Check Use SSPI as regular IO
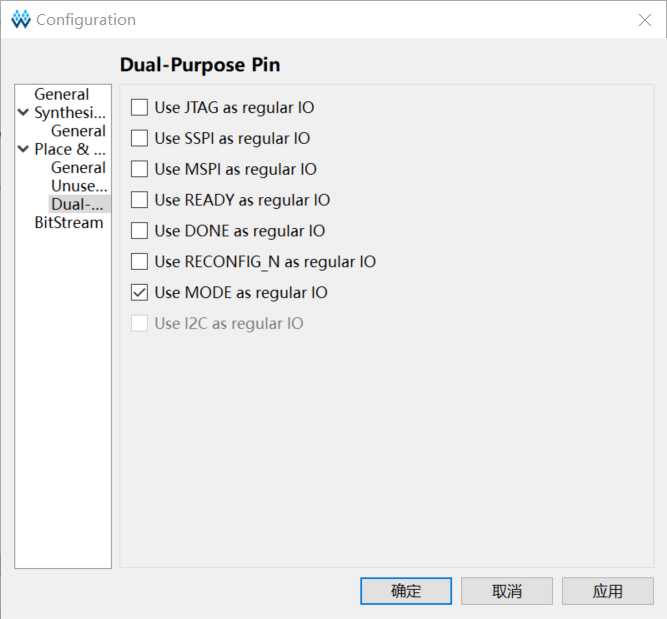This screenshot has height=619, width=667. tap(140, 138)
